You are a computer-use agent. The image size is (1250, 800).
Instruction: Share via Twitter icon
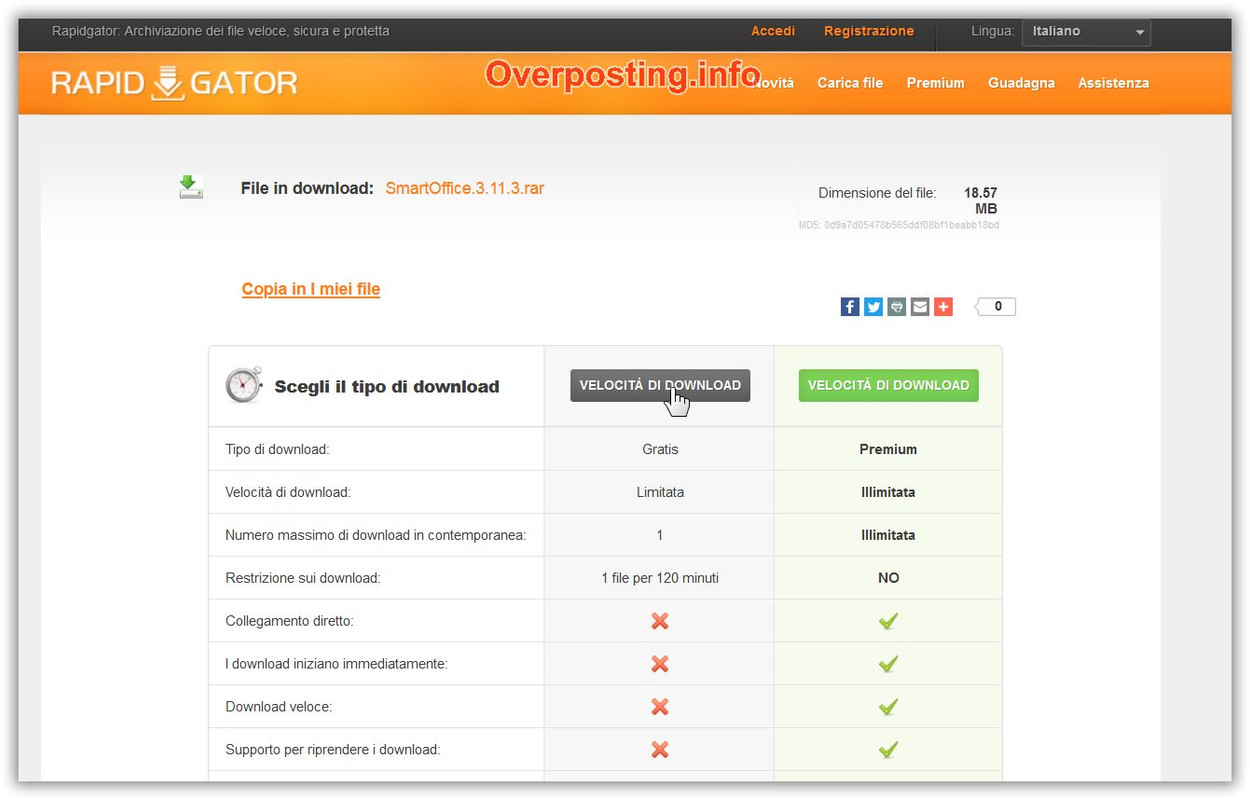[873, 307]
